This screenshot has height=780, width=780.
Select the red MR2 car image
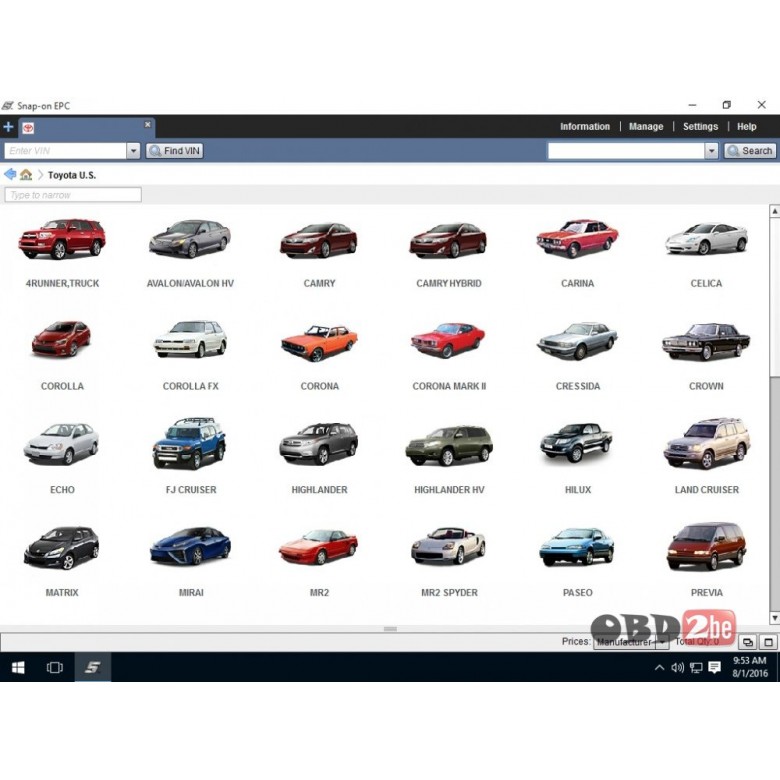pyautogui.click(x=319, y=547)
